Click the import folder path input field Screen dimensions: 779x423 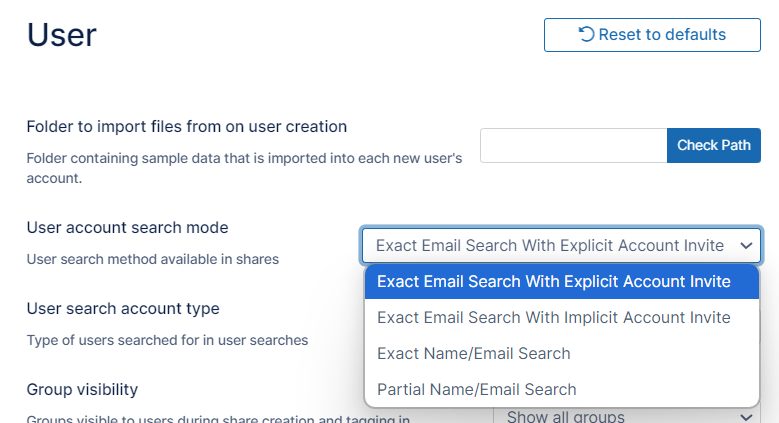tap(573, 145)
